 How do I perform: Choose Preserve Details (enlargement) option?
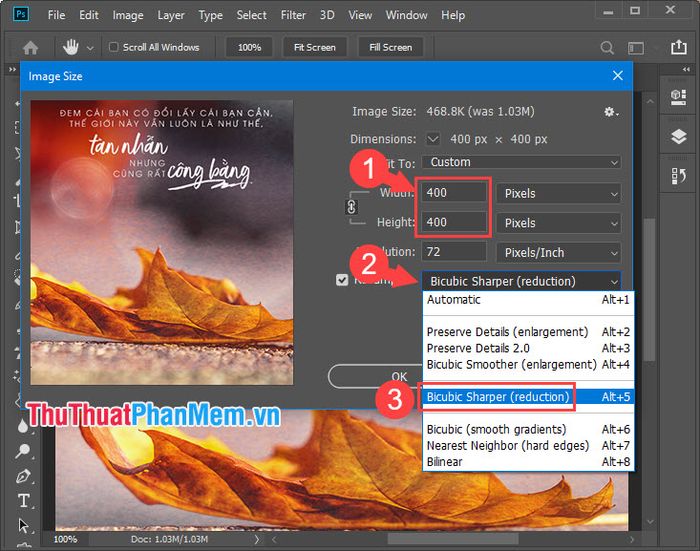528,332
